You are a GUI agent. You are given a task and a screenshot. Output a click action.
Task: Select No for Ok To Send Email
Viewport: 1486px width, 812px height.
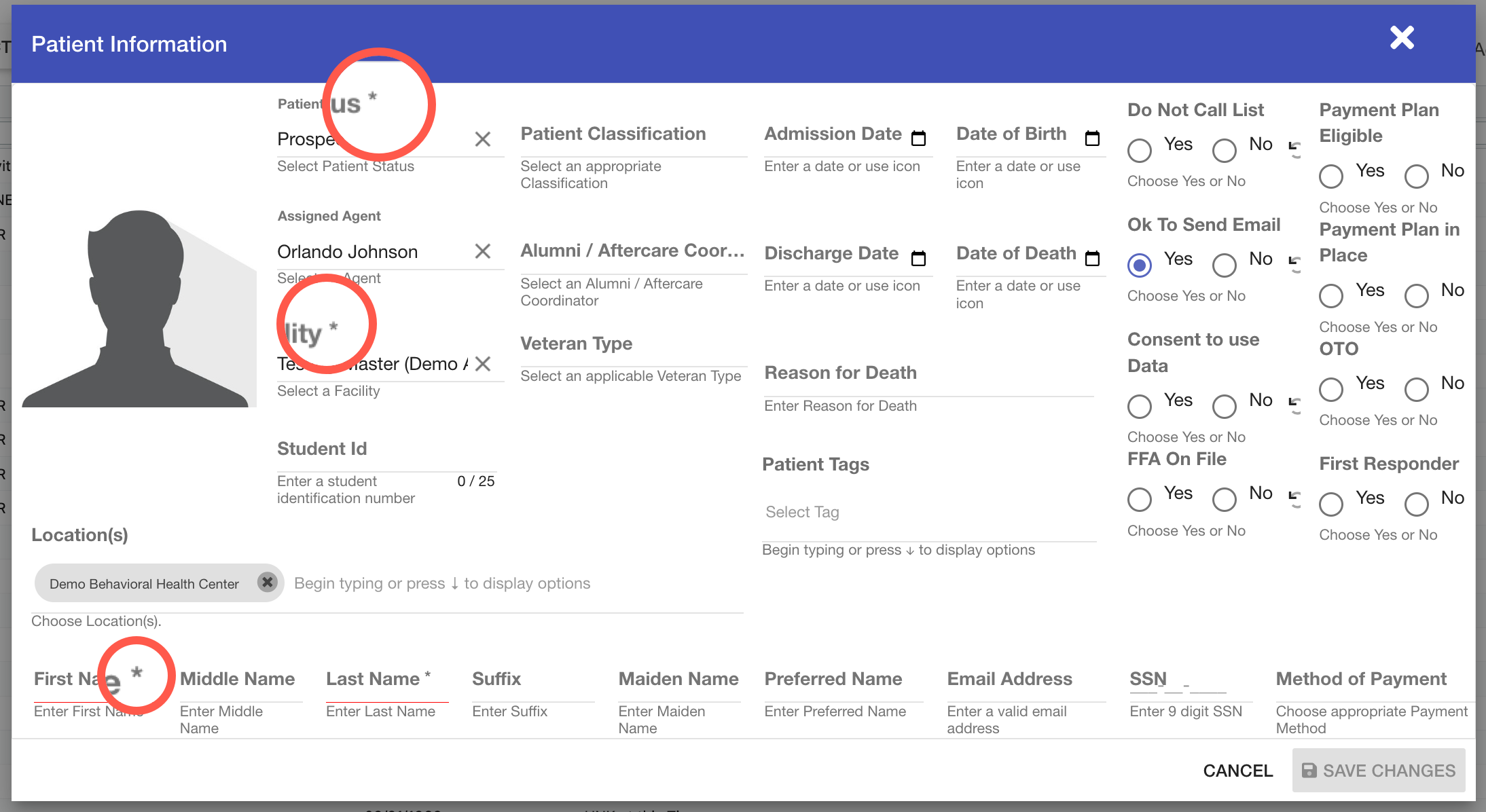[1225, 265]
